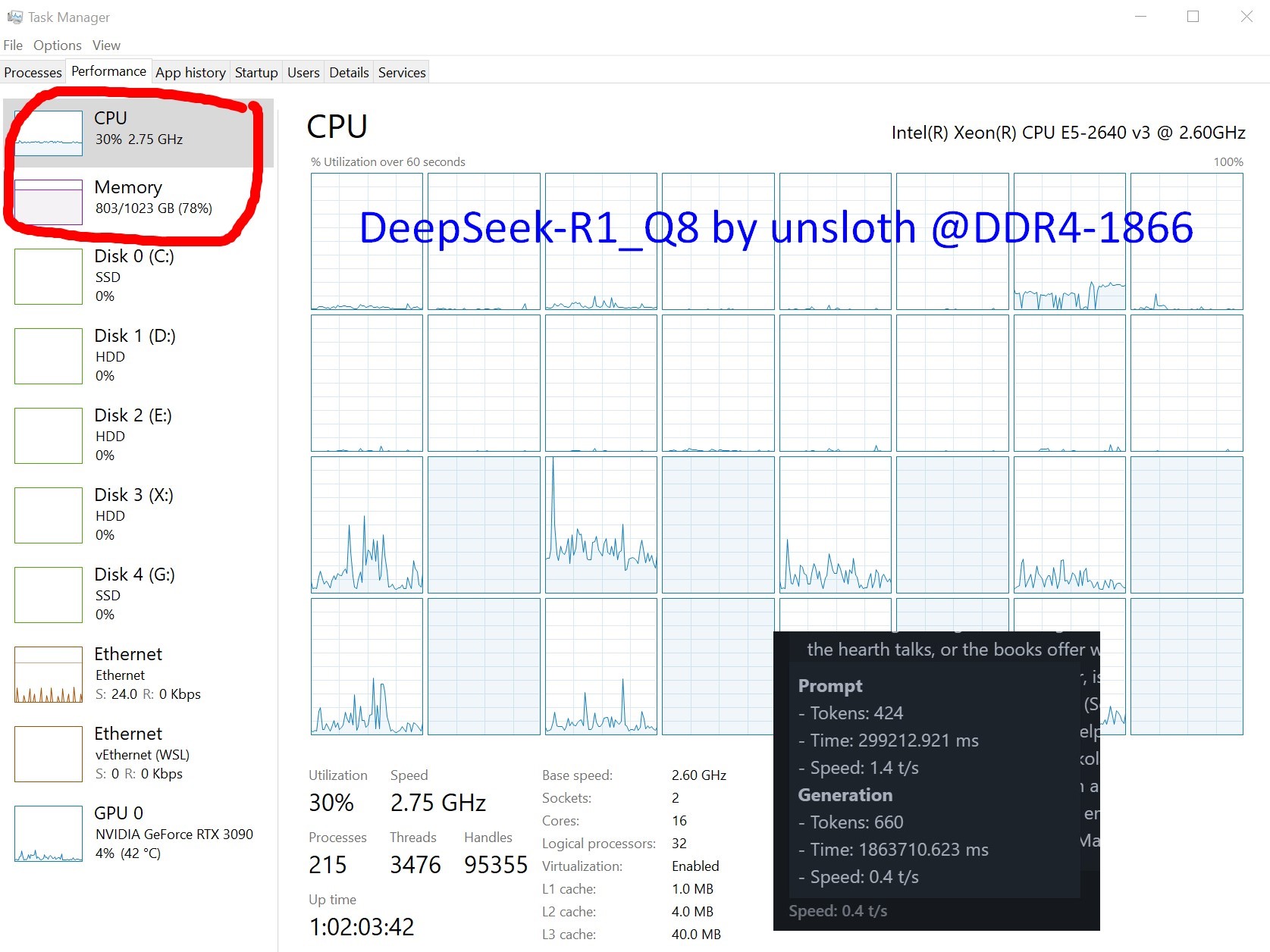Switch to the App history tab
Image resolution: width=1270 pixels, height=952 pixels.
pos(190,73)
